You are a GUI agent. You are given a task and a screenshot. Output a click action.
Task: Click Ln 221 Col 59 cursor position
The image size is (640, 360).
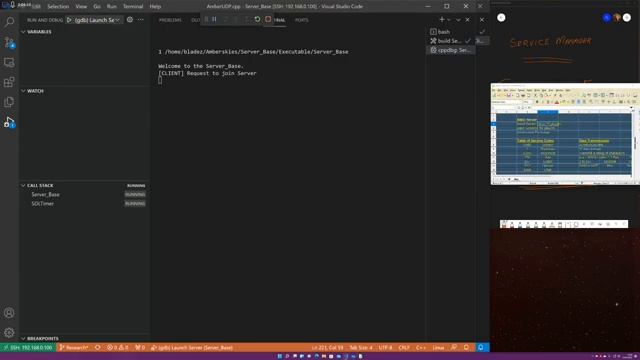click(x=327, y=348)
